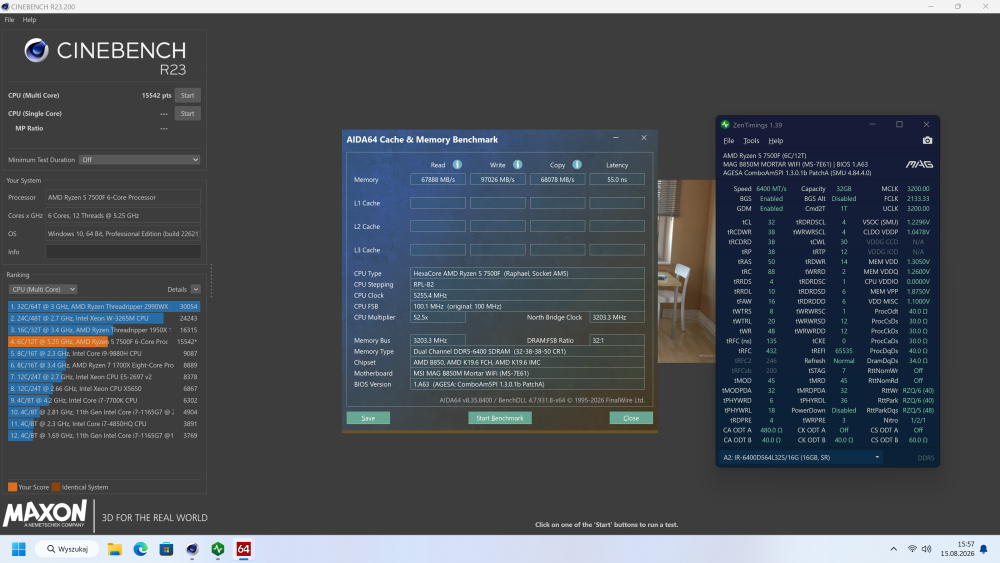Click Start Benchmark in AIDA64
1000x563 pixels.
coord(500,418)
